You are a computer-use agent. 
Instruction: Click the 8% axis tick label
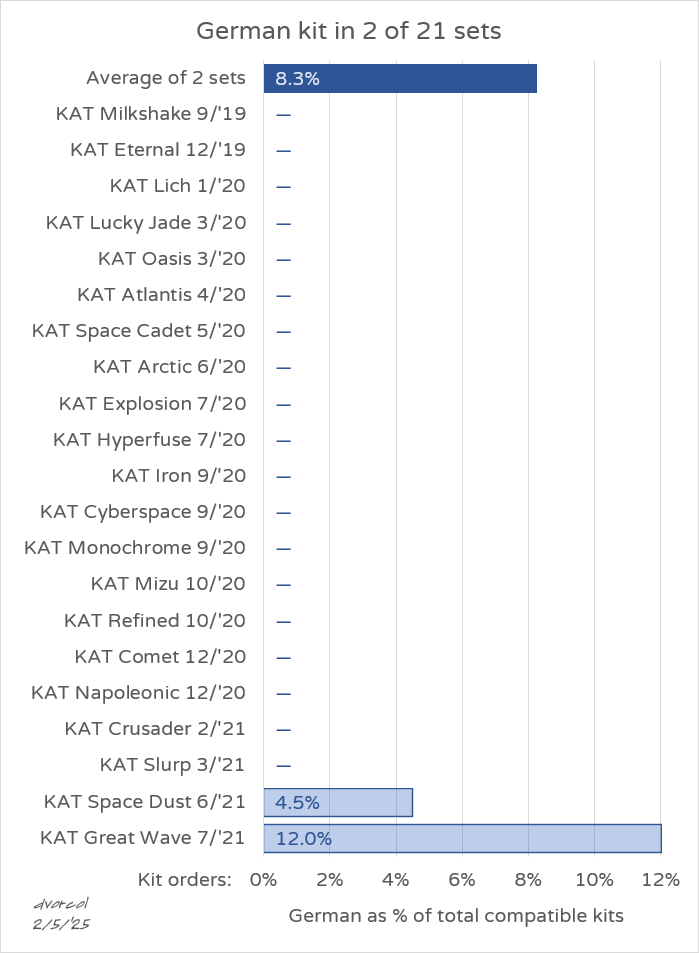pyautogui.click(x=528, y=880)
